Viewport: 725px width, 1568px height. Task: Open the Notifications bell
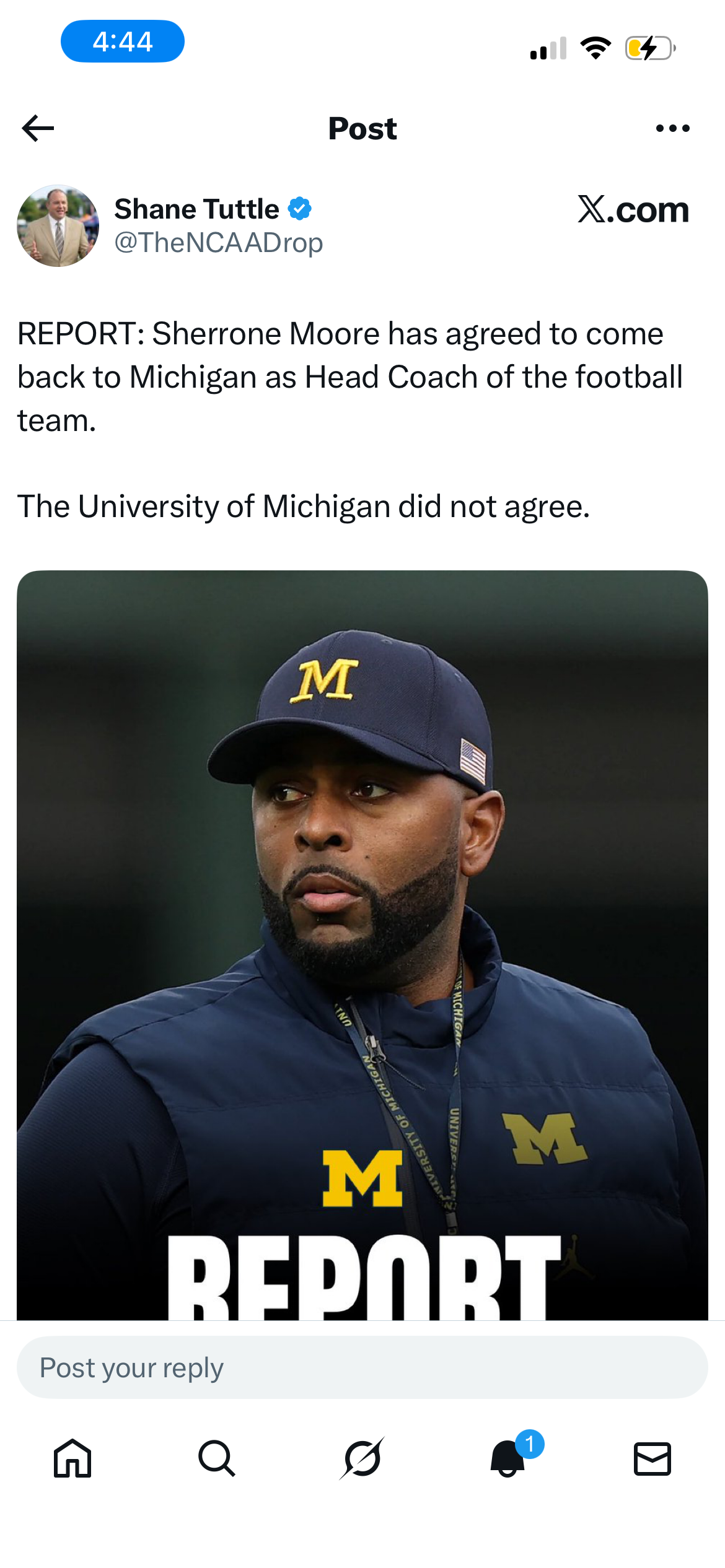coord(508,1458)
